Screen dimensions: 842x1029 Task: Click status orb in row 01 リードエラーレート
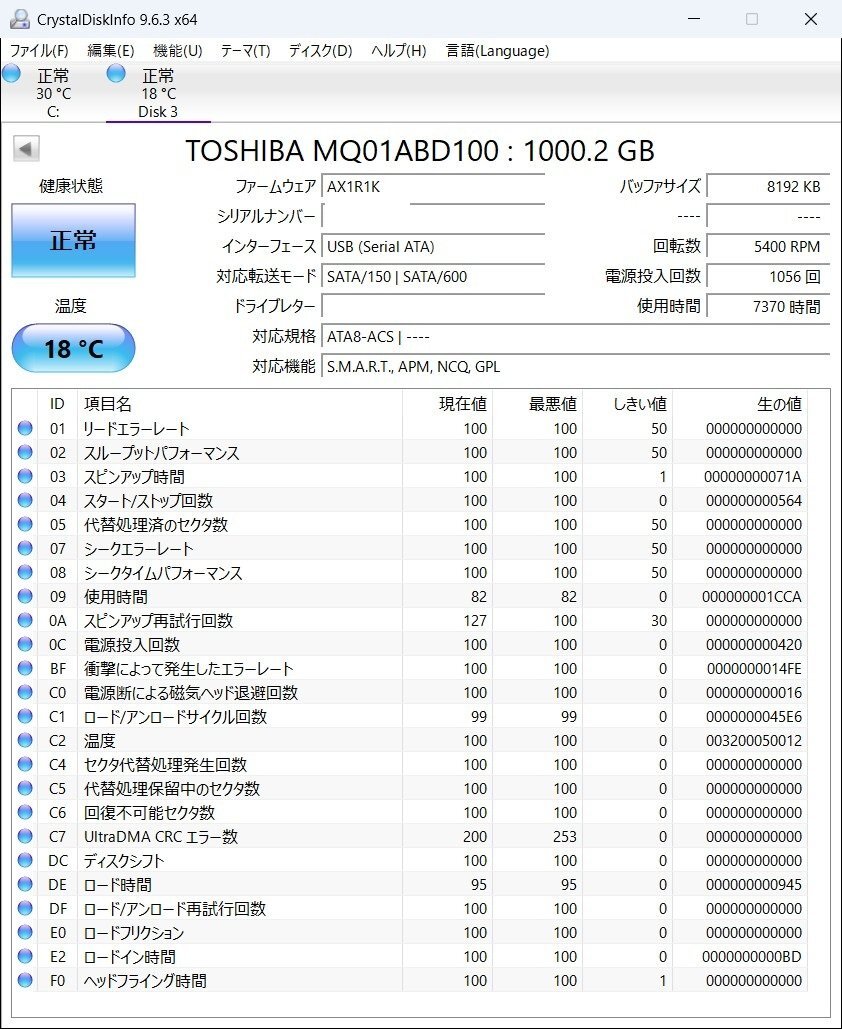pyautogui.click(x=25, y=429)
